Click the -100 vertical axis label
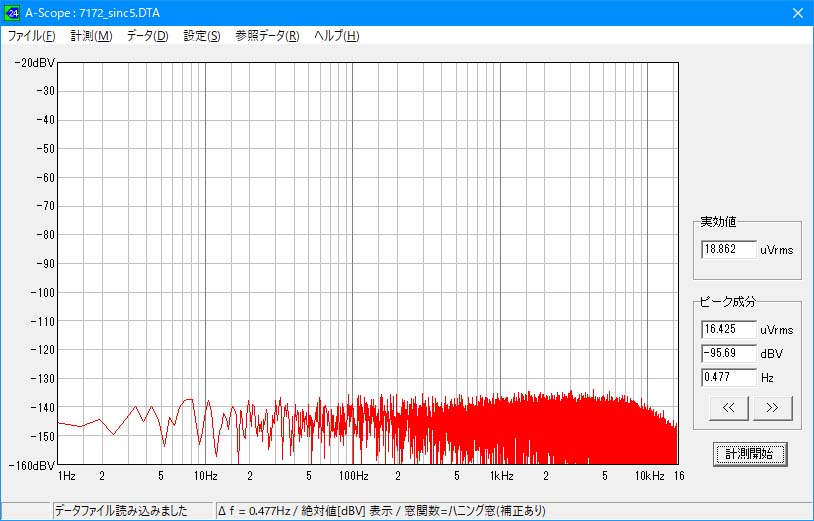Screen dimensions: 814x521 (43, 293)
